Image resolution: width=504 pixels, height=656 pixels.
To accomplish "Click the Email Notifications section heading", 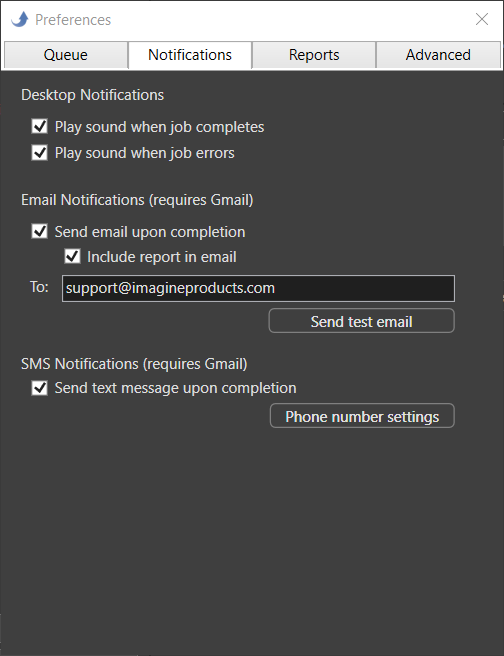I will (x=137, y=200).
